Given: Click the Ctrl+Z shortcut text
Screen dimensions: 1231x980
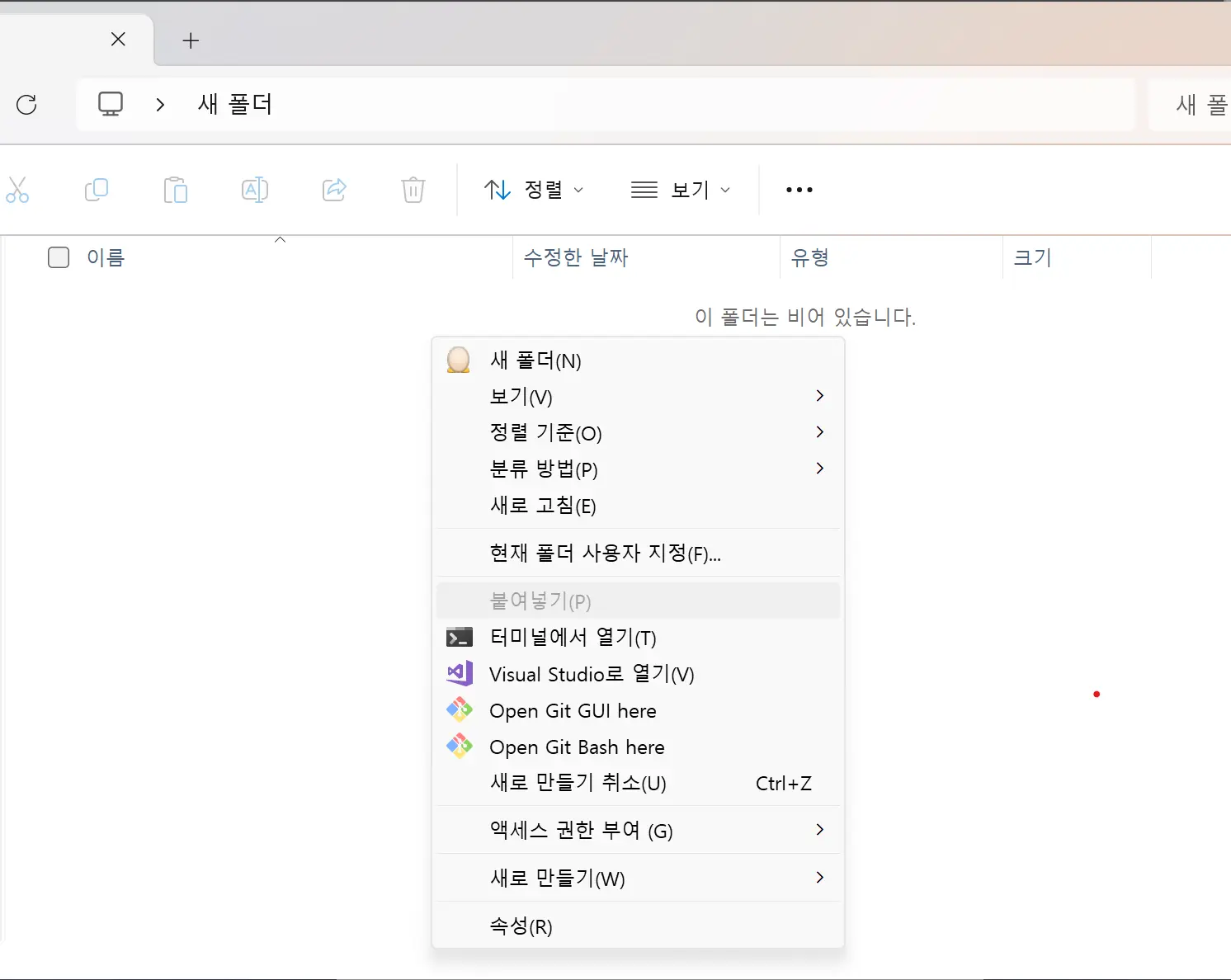Looking at the screenshot, I should [784, 783].
